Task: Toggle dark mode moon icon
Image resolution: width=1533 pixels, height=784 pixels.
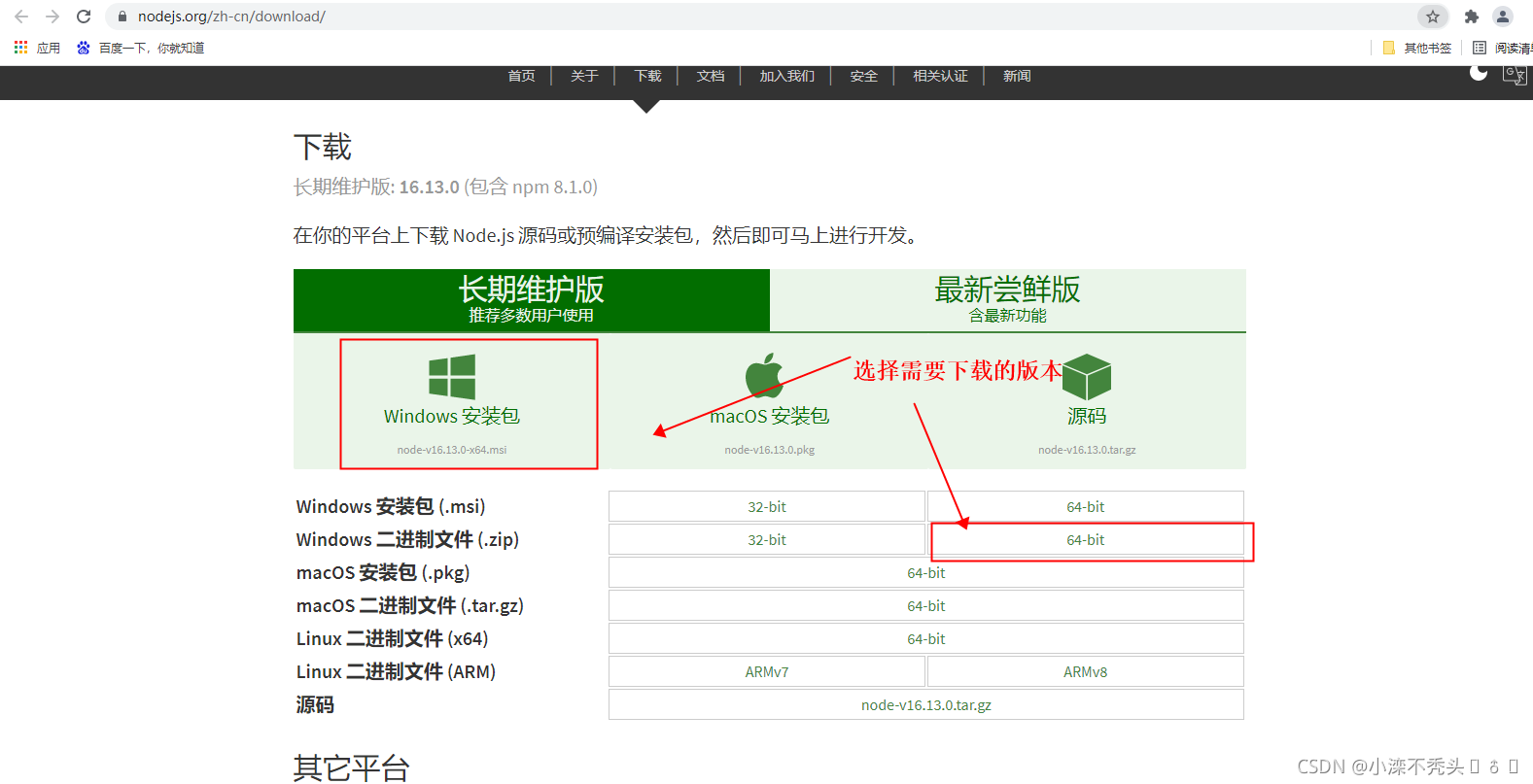Action: tap(1479, 73)
